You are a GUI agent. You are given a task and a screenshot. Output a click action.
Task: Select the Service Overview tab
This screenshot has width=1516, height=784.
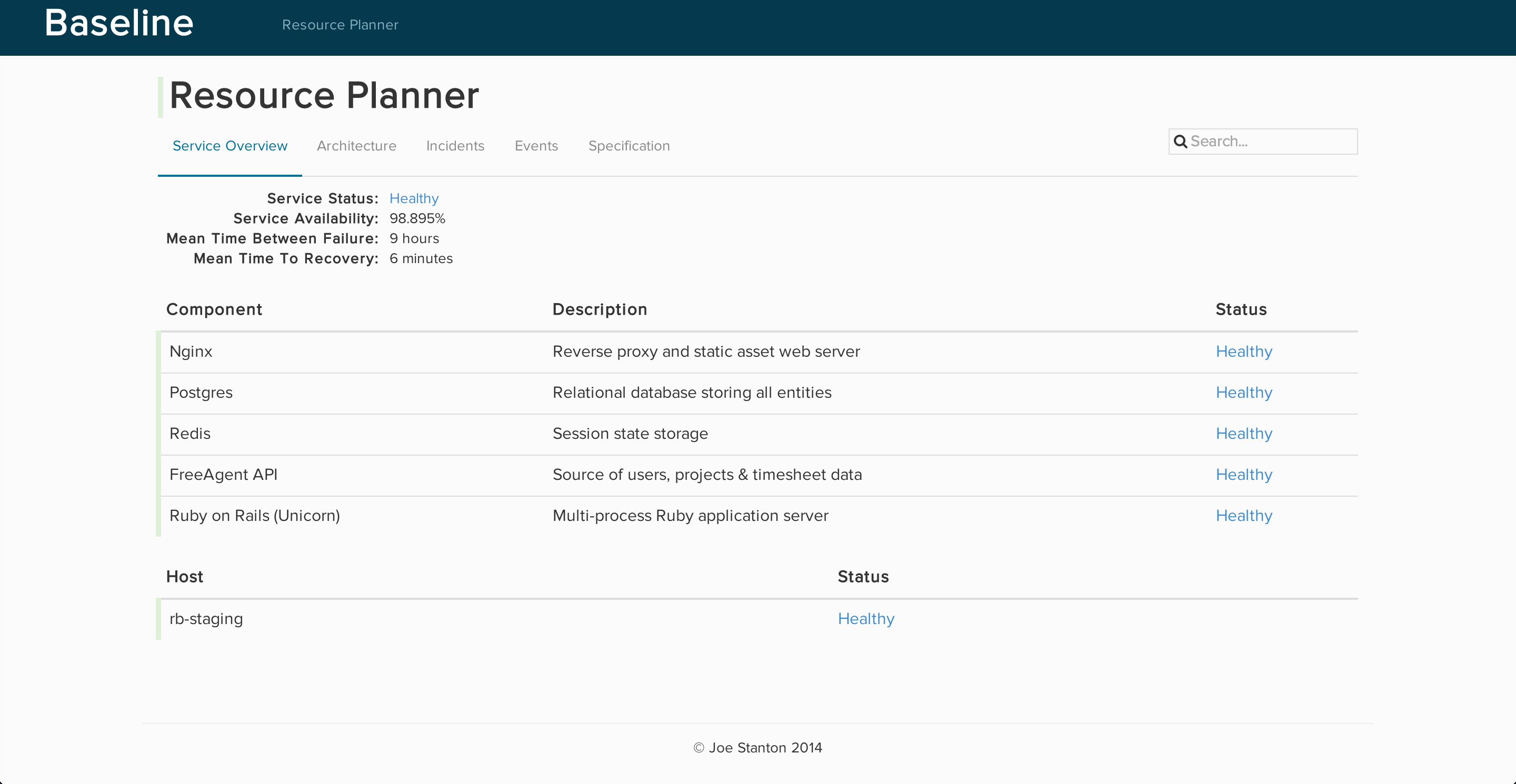tap(230, 146)
